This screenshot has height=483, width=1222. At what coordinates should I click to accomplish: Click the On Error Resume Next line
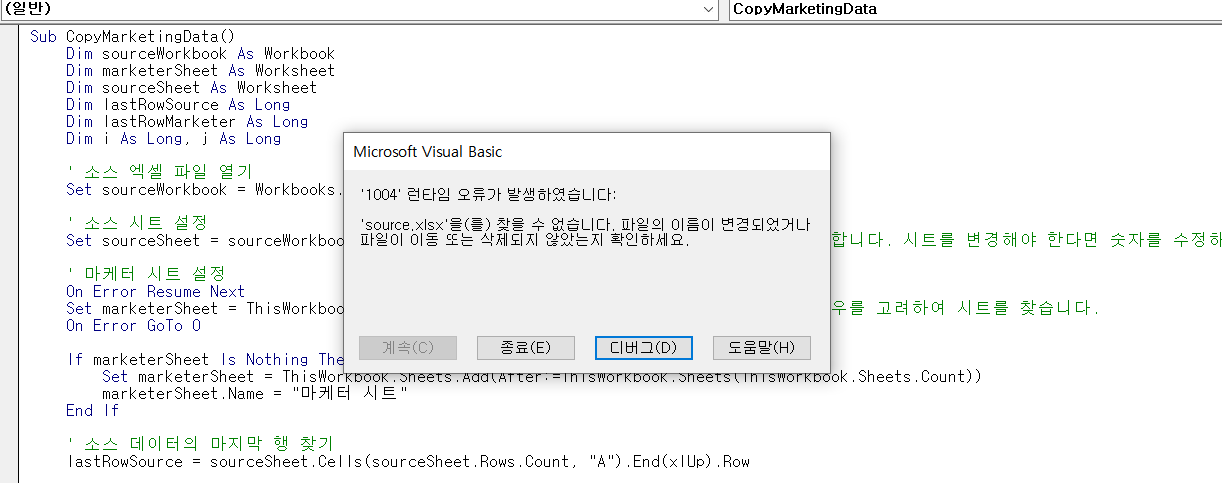point(155,291)
